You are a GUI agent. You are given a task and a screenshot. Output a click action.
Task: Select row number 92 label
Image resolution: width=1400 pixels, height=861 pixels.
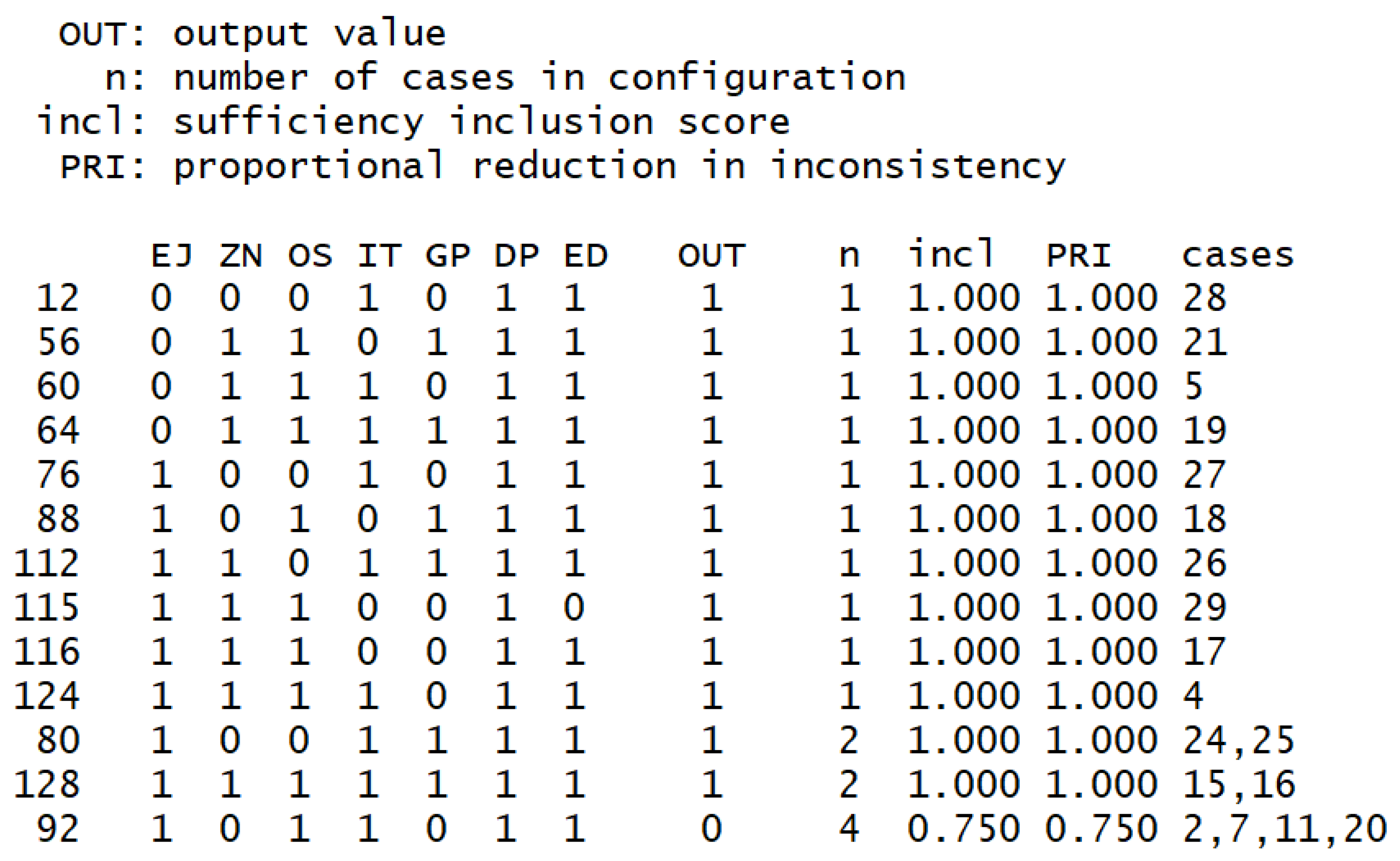point(58,829)
